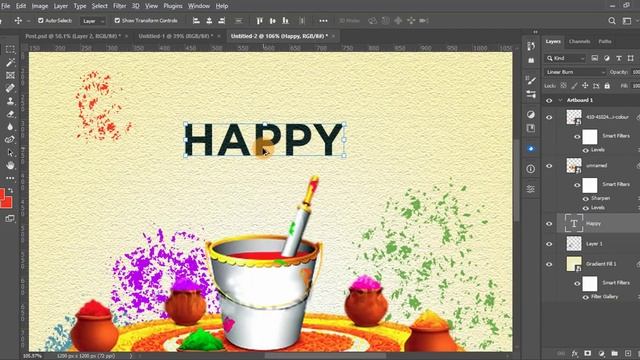The width and height of the screenshot is (640, 360).
Task: Toggle Show Transform Controls checkbox
Action: pyautogui.click(x=117, y=20)
